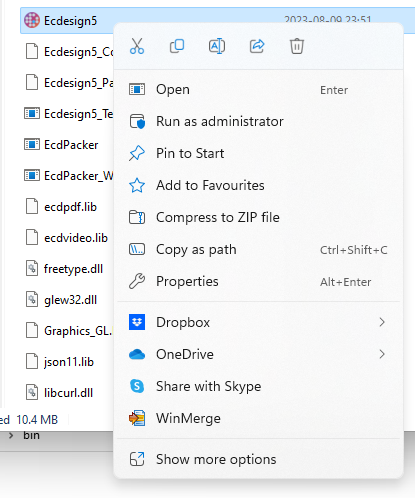This screenshot has width=415, height=498.
Task: Click the glew32.dll file icon
Action: (32, 299)
